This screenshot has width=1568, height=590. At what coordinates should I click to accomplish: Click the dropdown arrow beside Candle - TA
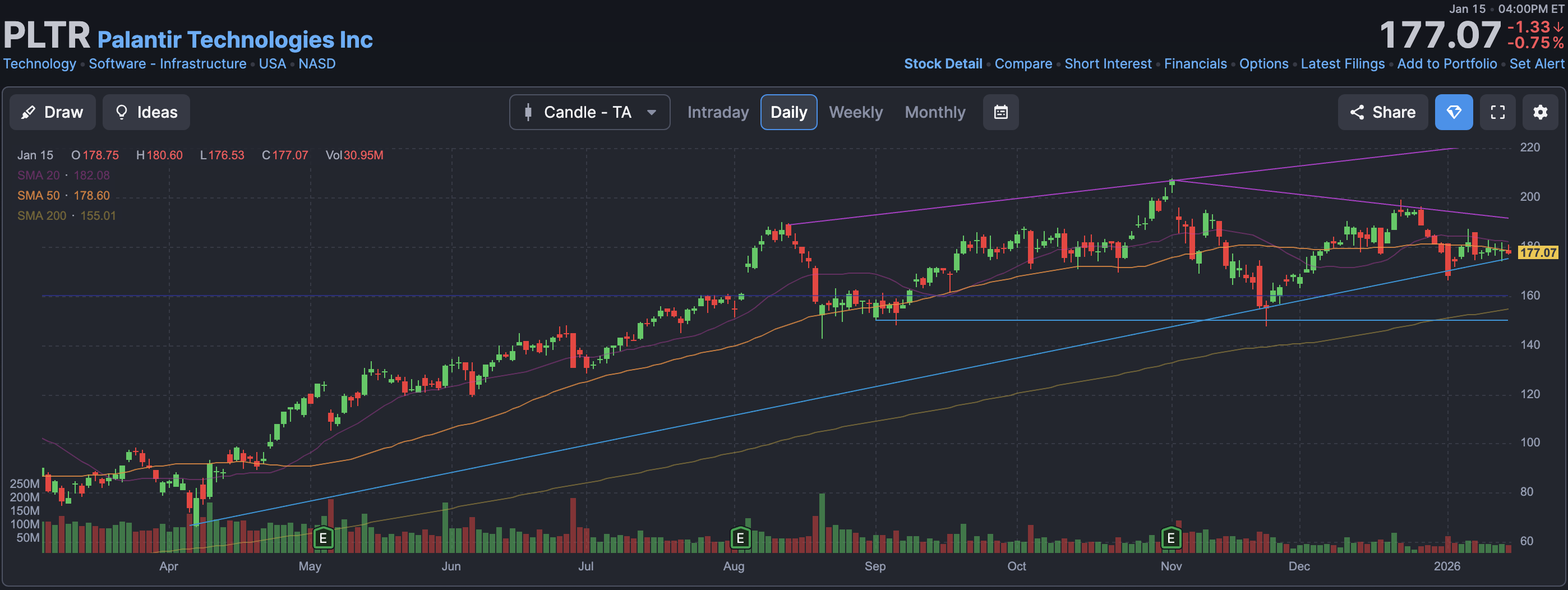[651, 112]
